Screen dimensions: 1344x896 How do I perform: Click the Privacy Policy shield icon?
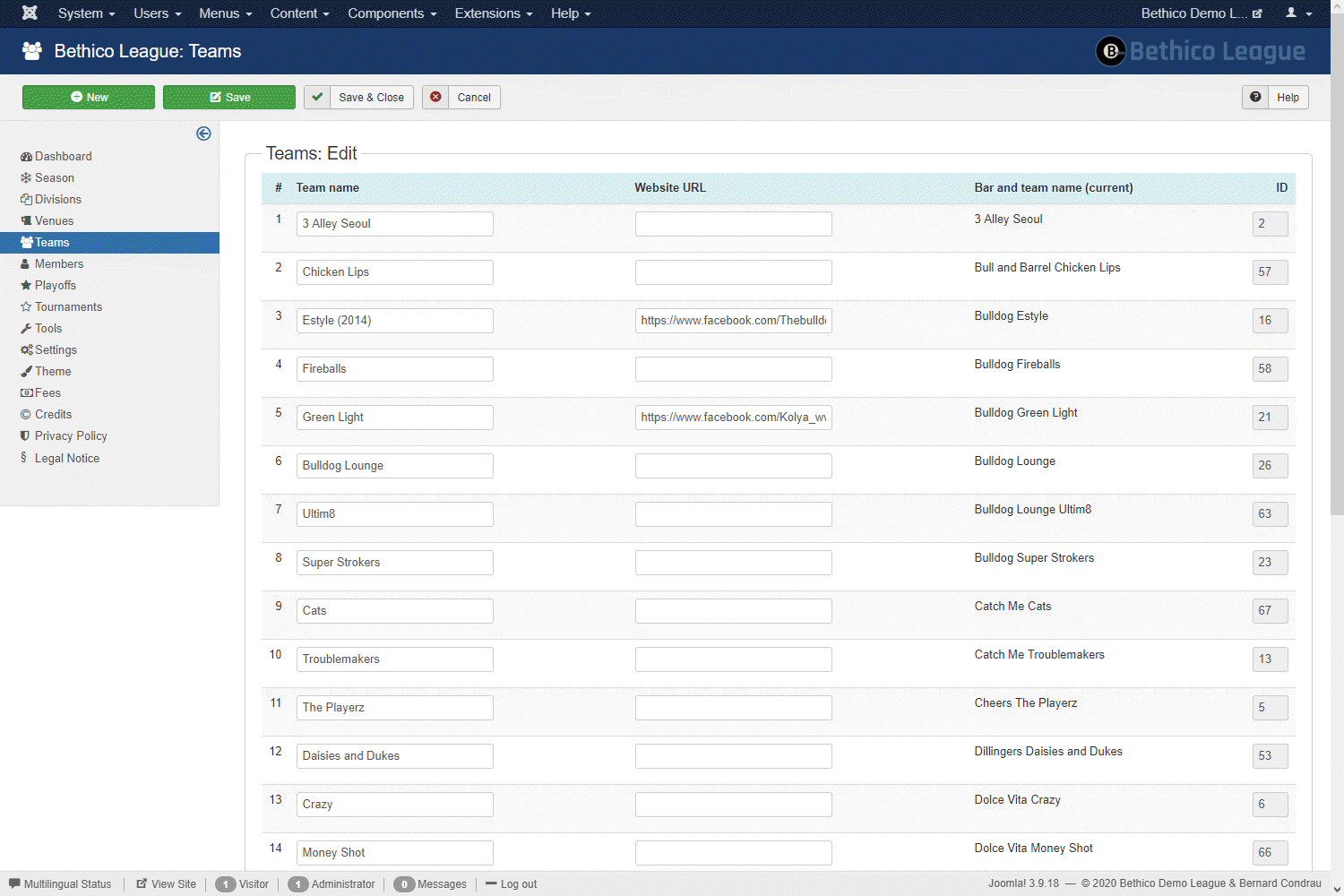coord(25,436)
